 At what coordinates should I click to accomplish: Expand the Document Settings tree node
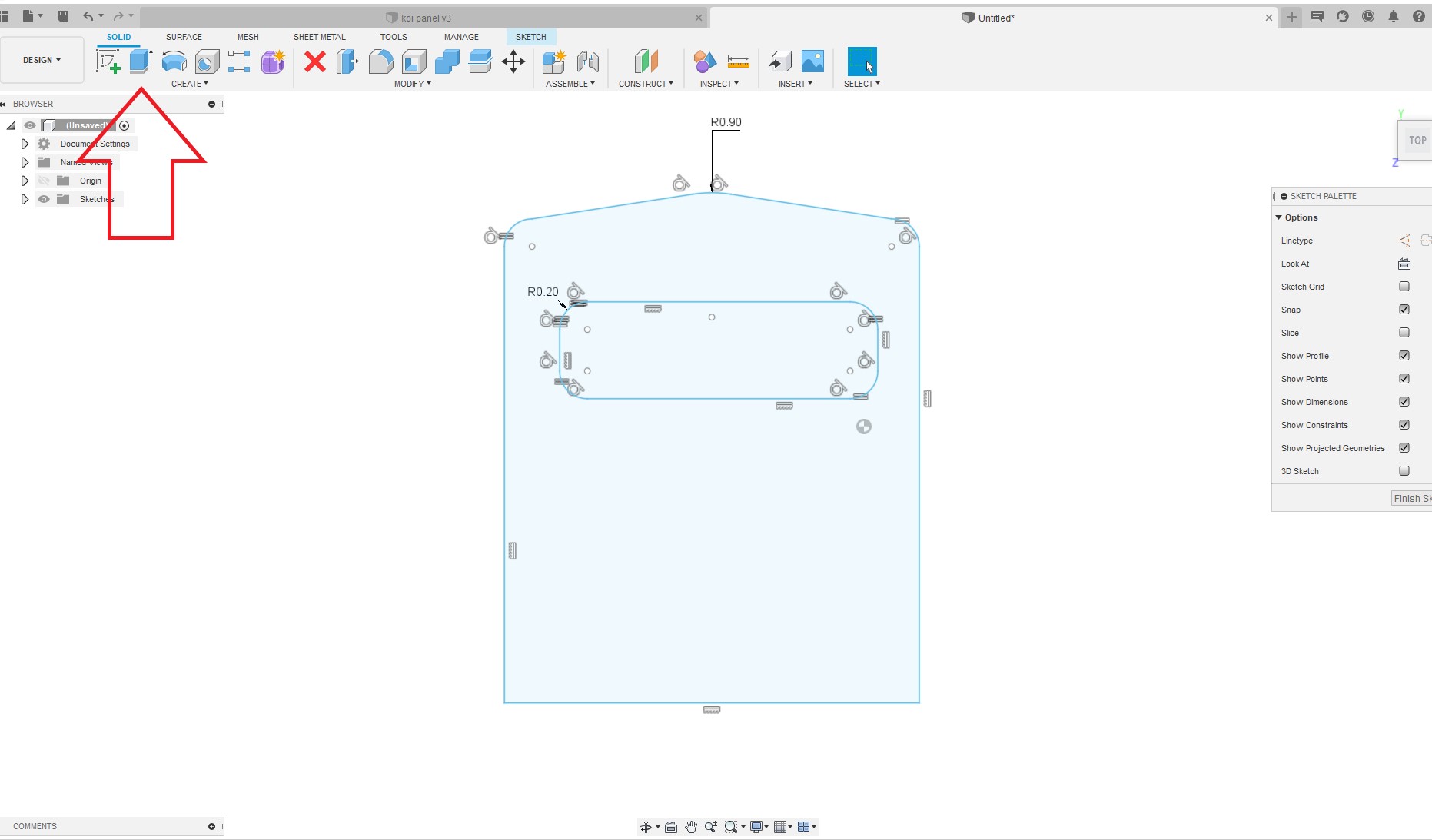click(x=25, y=144)
